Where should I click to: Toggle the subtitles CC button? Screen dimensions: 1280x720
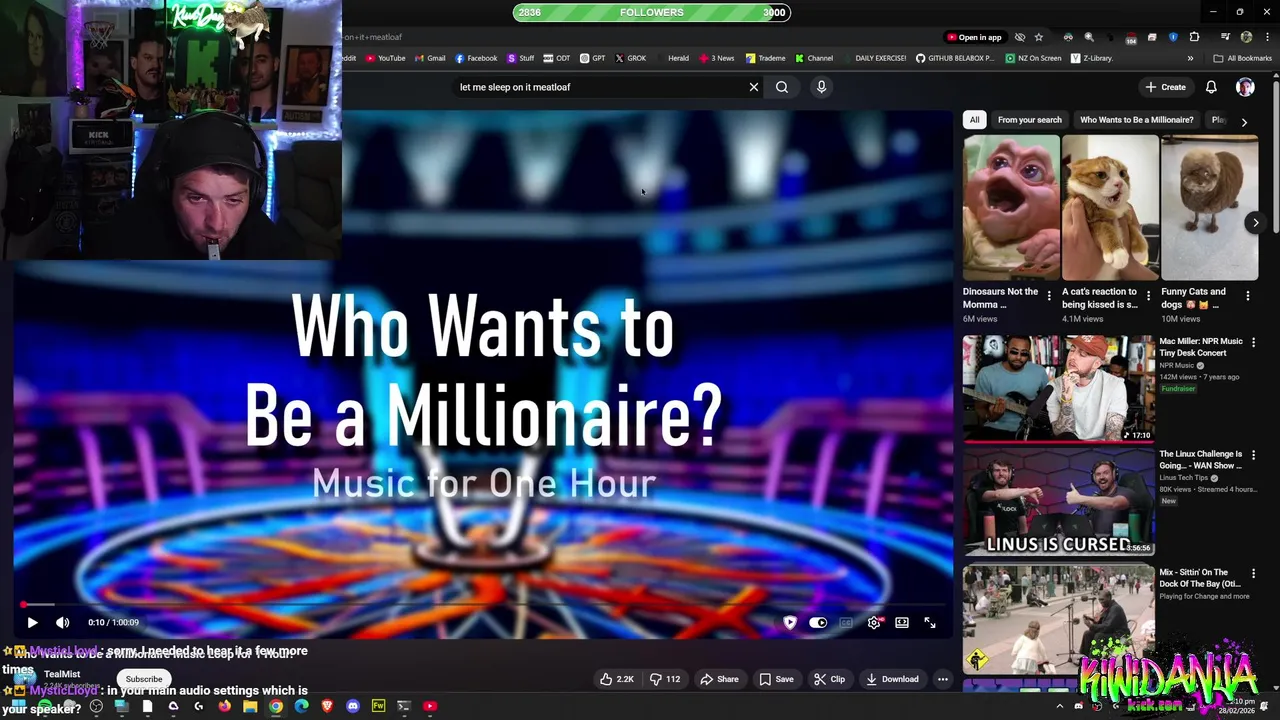click(x=846, y=622)
